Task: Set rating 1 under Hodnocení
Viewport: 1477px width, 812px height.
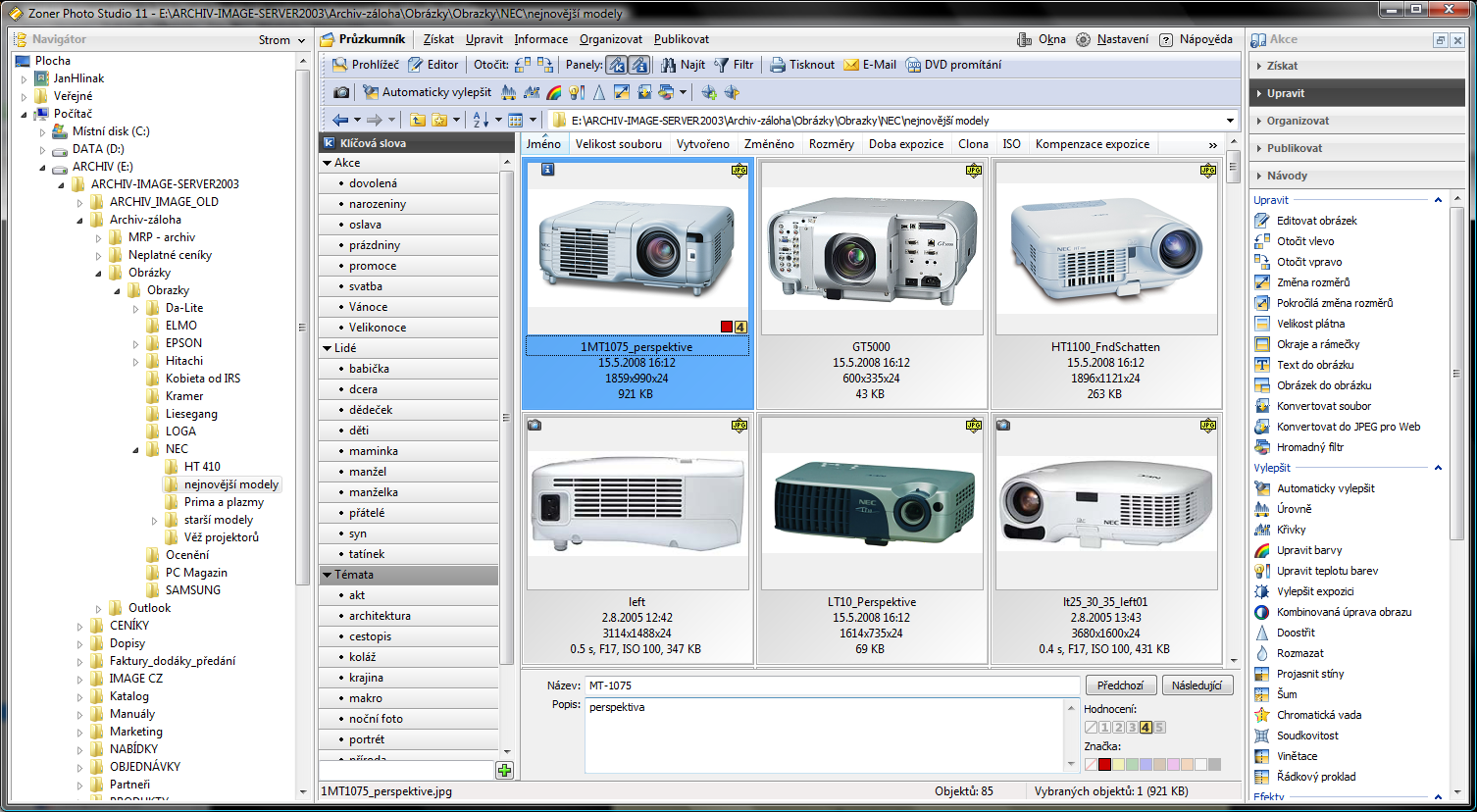Action: point(1104,728)
